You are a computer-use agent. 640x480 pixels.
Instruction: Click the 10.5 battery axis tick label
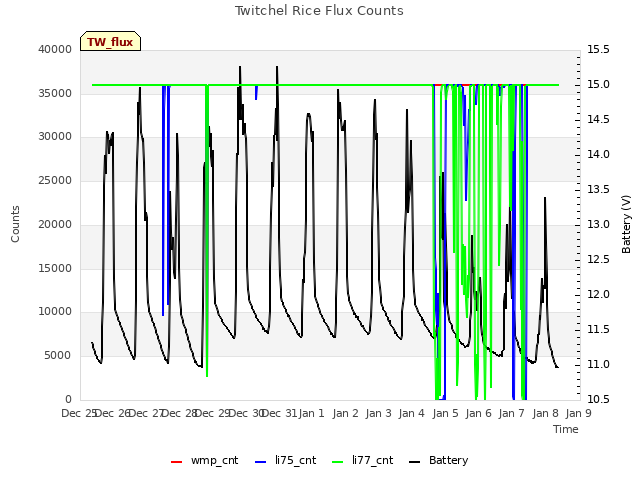pos(598,400)
